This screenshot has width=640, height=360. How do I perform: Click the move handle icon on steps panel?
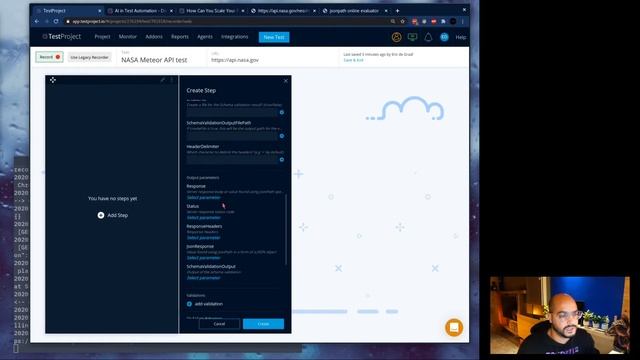pyautogui.click(x=53, y=80)
